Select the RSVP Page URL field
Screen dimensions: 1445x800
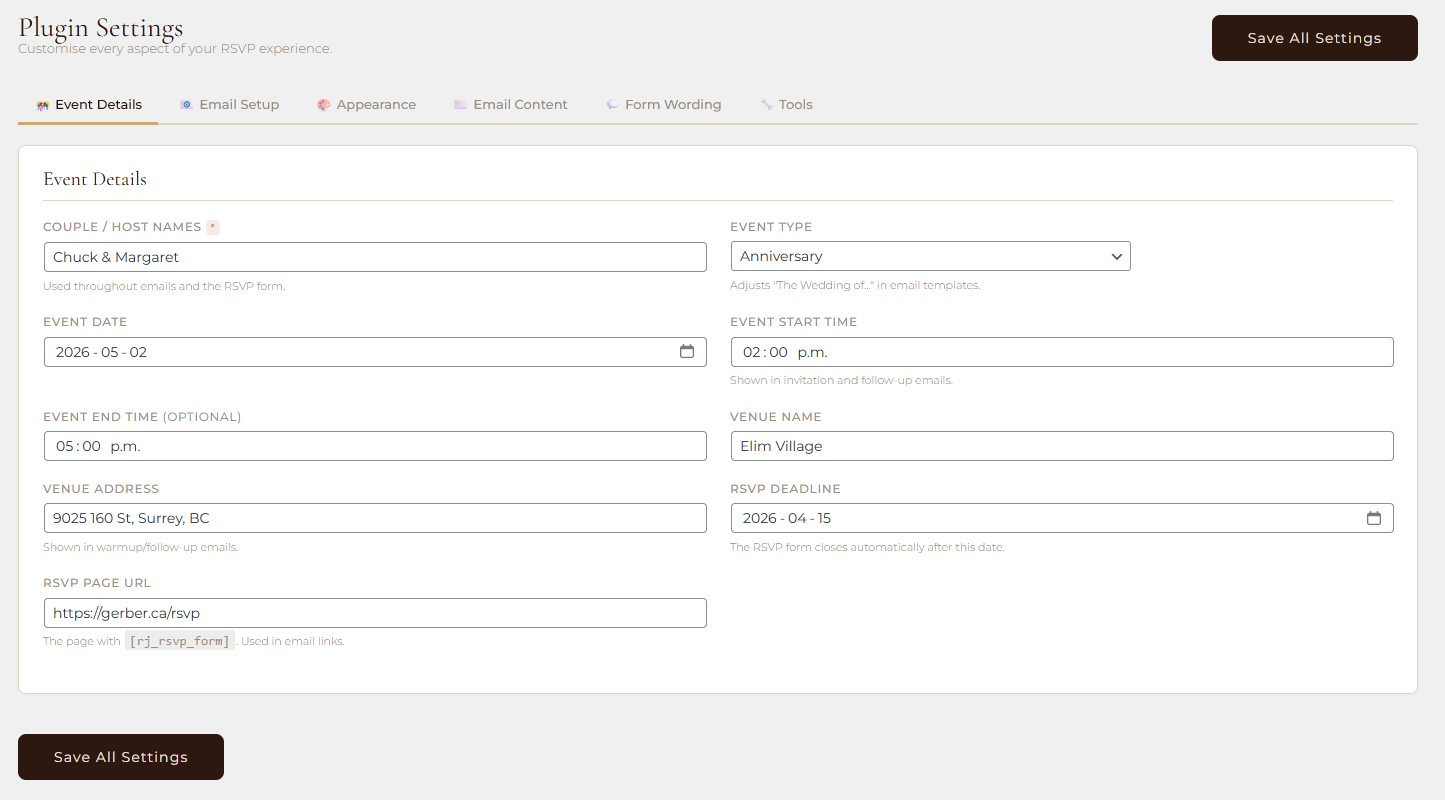click(375, 613)
